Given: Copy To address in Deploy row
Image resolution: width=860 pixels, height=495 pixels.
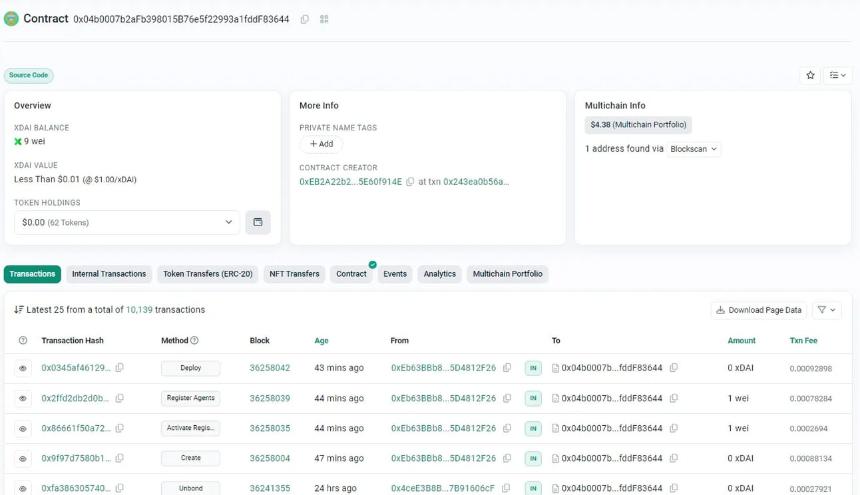Looking at the screenshot, I should click(x=674, y=367).
